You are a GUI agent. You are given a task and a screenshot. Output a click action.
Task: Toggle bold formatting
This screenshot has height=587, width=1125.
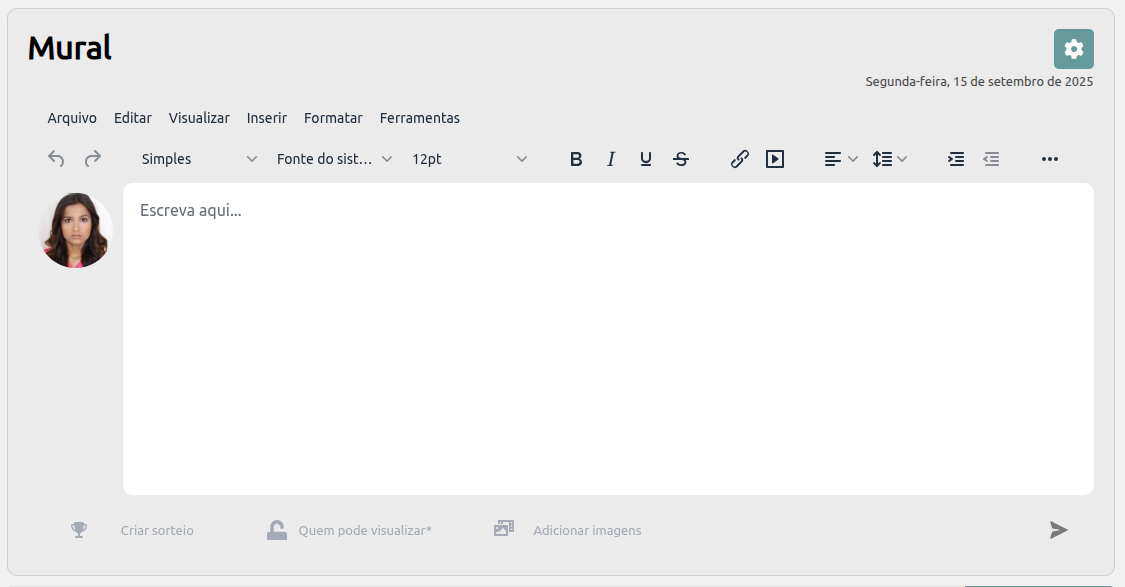[x=576, y=159]
